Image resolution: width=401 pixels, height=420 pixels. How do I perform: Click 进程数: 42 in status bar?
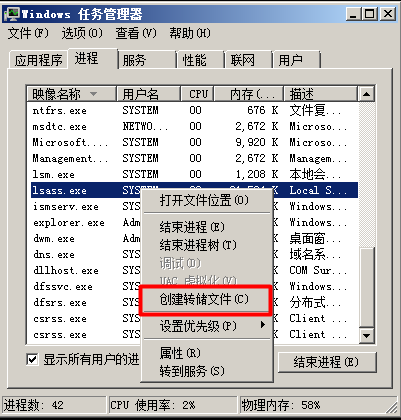click(x=53, y=405)
